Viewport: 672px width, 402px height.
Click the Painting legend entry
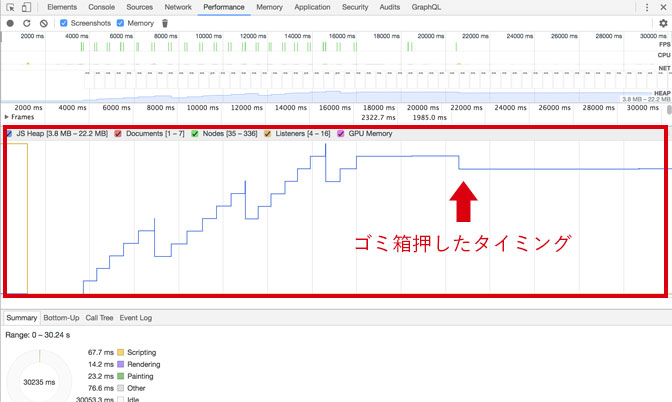tap(140, 376)
